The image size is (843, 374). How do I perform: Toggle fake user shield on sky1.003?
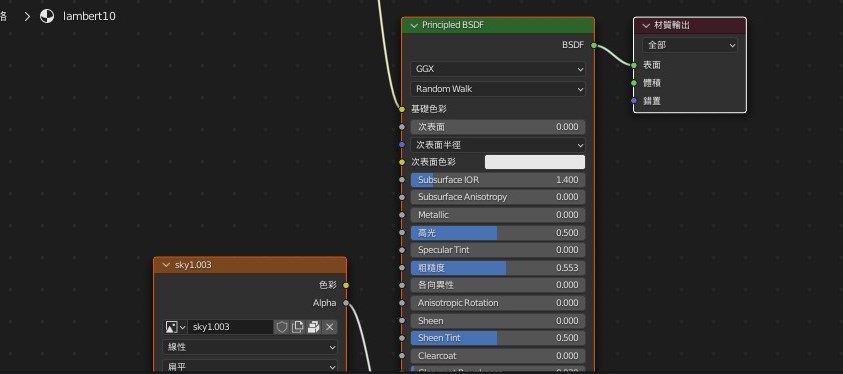point(282,327)
